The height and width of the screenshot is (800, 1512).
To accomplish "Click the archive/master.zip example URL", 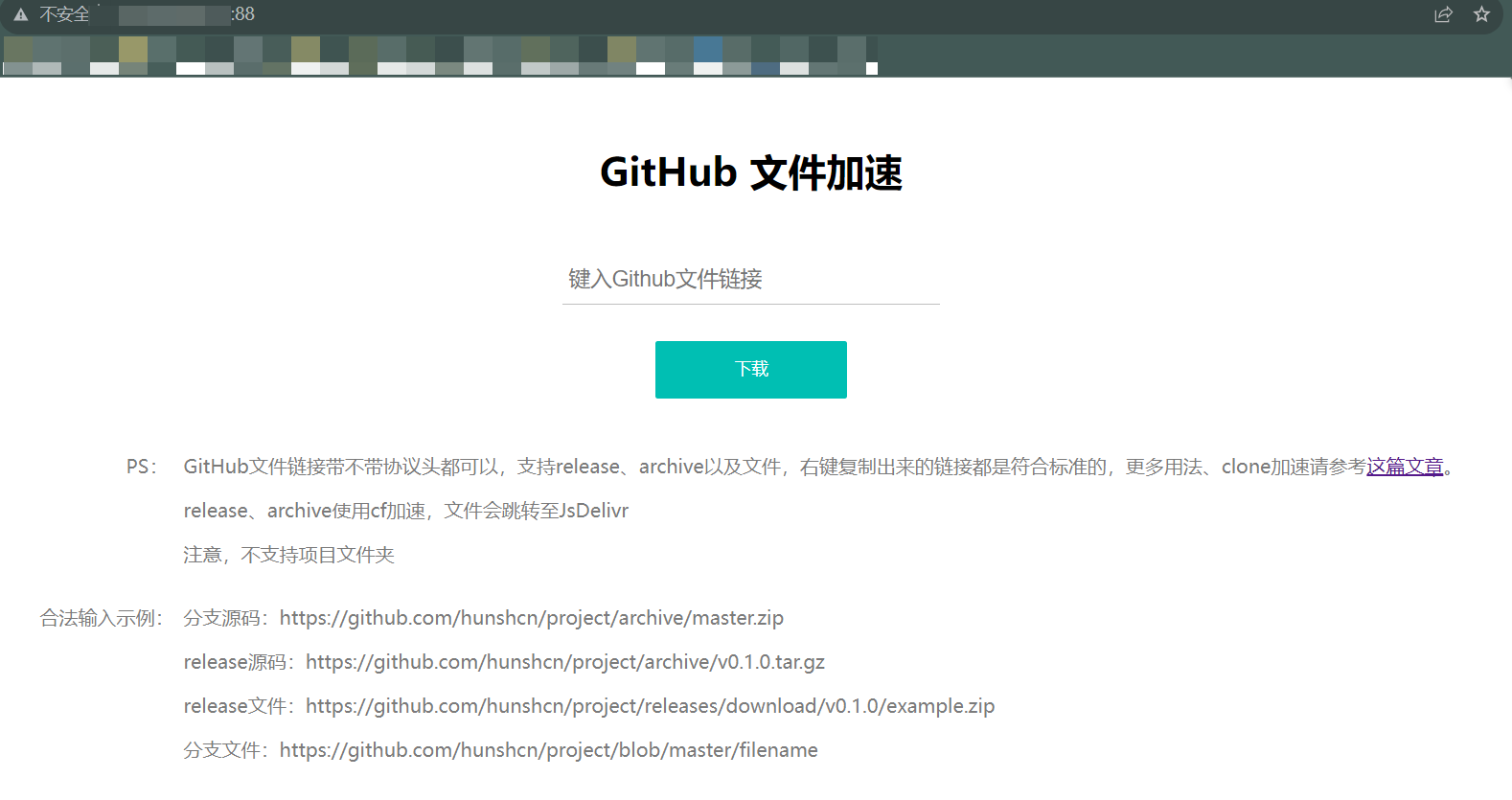I will point(531,618).
